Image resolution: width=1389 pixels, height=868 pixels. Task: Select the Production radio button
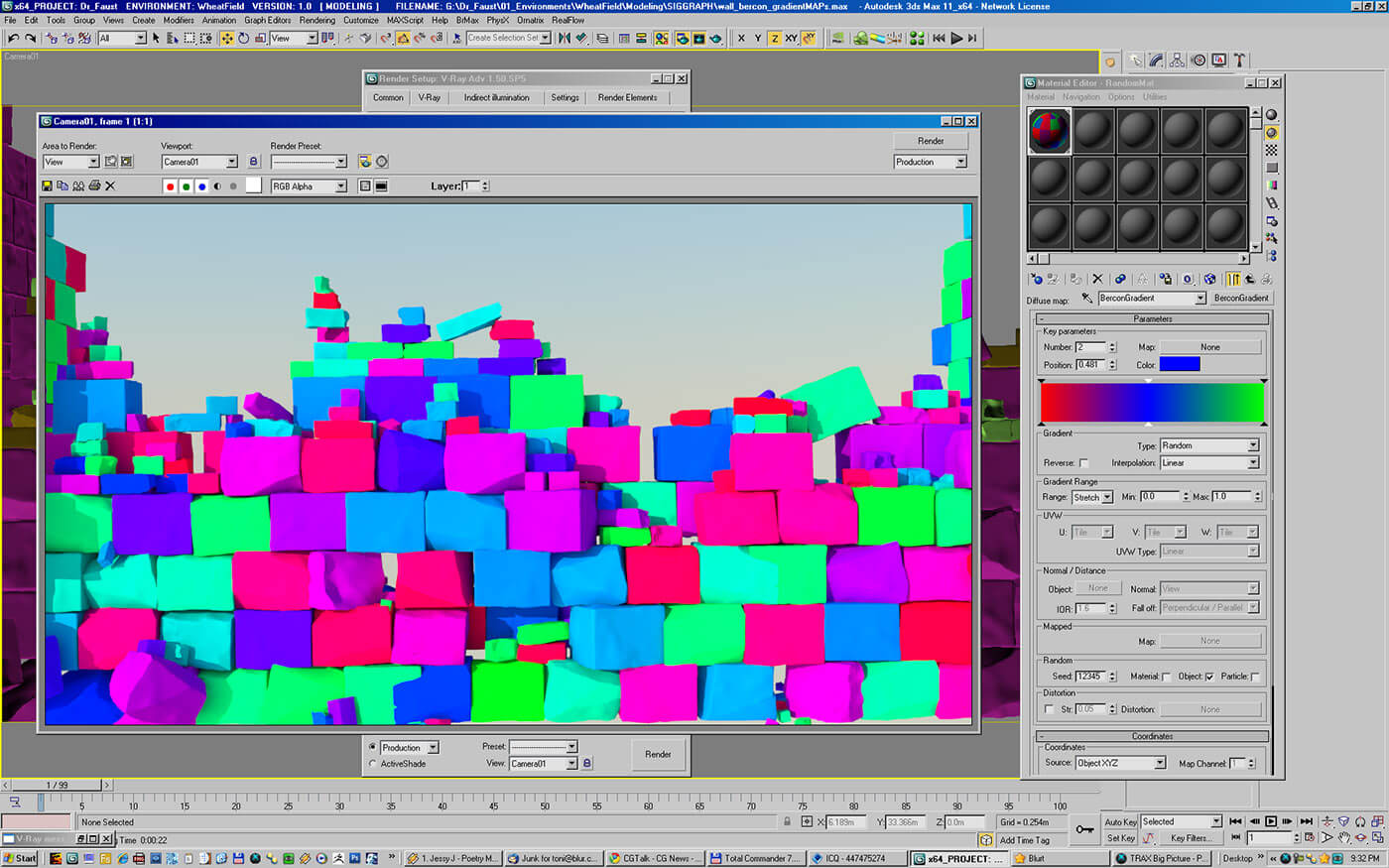pyautogui.click(x=373, y=747)
